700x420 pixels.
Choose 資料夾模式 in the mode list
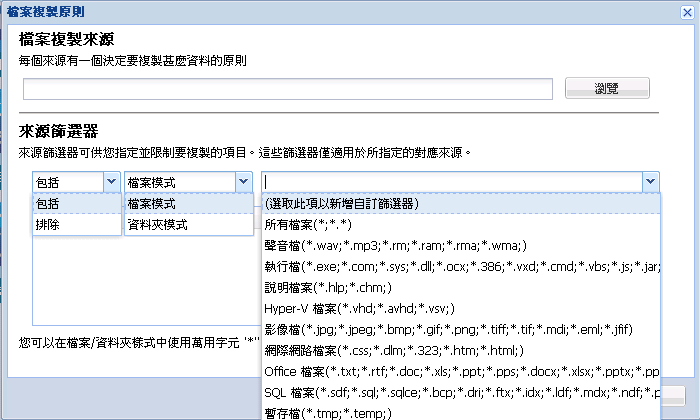point(188,224)
